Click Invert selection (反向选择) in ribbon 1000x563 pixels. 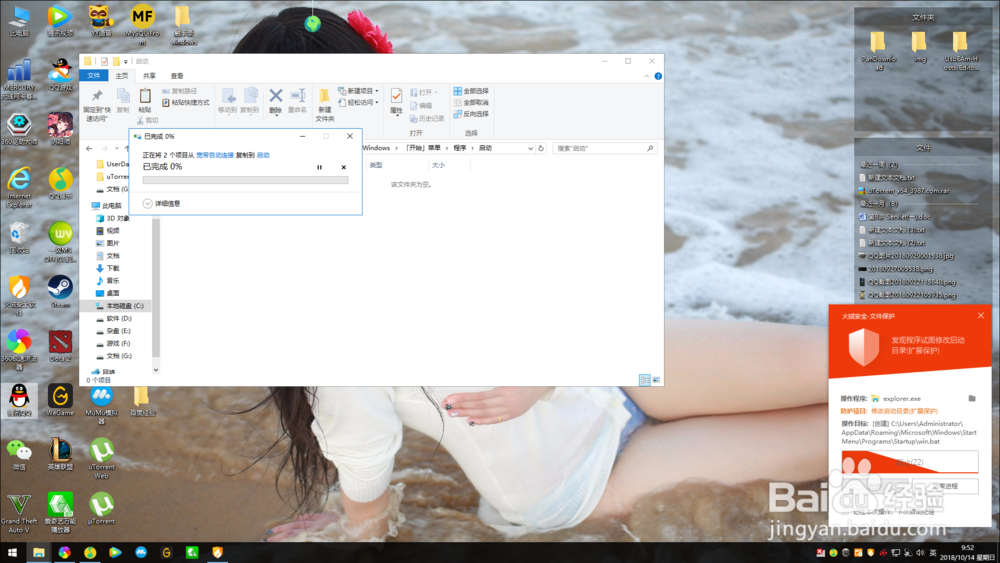click(x=471, y=114)
